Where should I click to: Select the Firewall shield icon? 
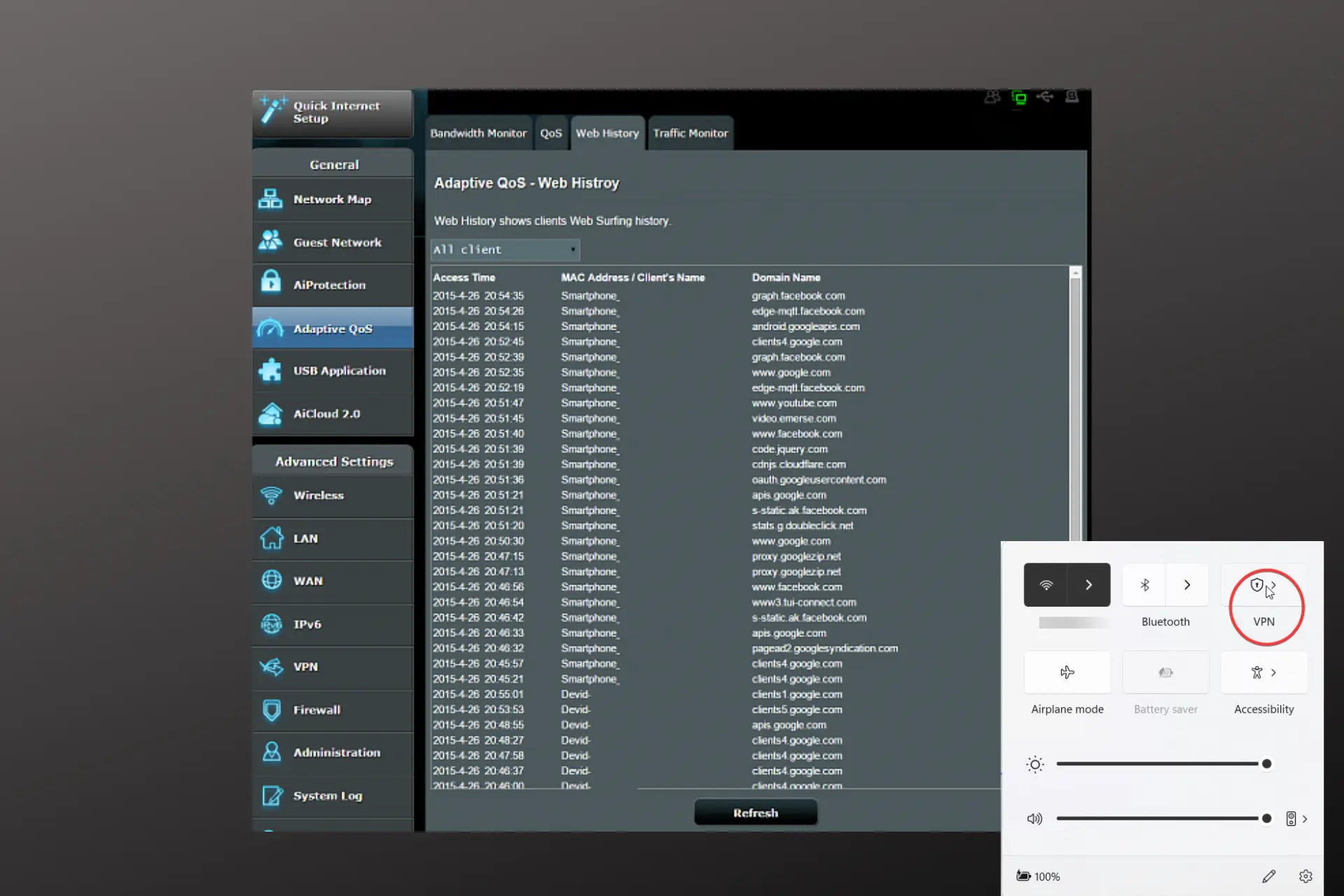pyautogui.click(x=271, y=710)
